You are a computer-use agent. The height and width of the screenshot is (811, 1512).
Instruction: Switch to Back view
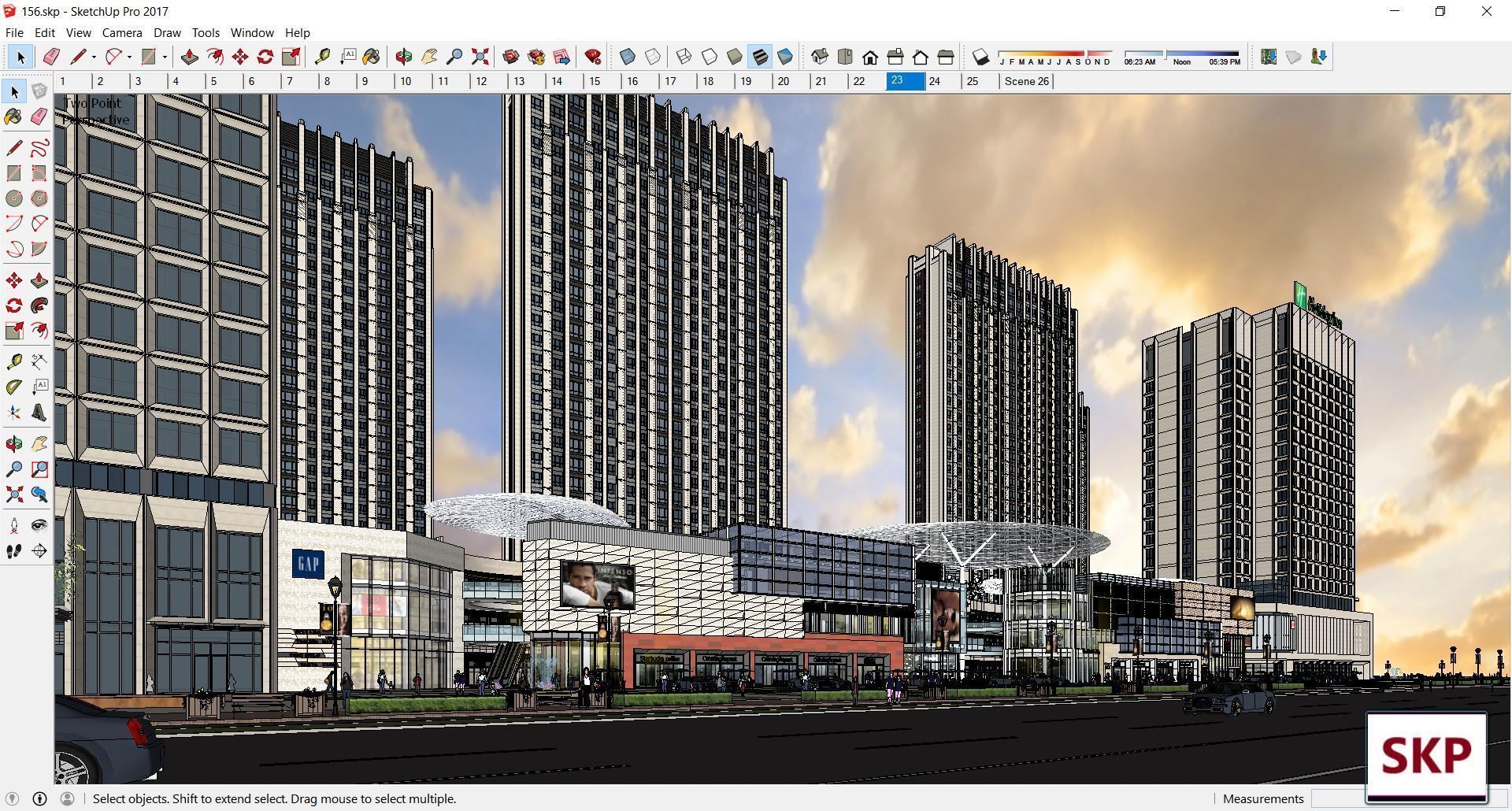(x=921, y=57)
